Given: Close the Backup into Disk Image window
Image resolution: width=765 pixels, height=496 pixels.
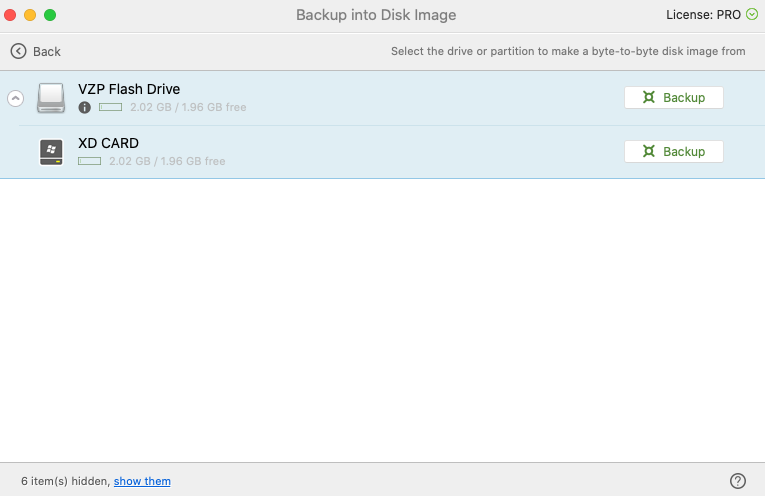Looking at the screenshot, I should [x=11, y=15].
